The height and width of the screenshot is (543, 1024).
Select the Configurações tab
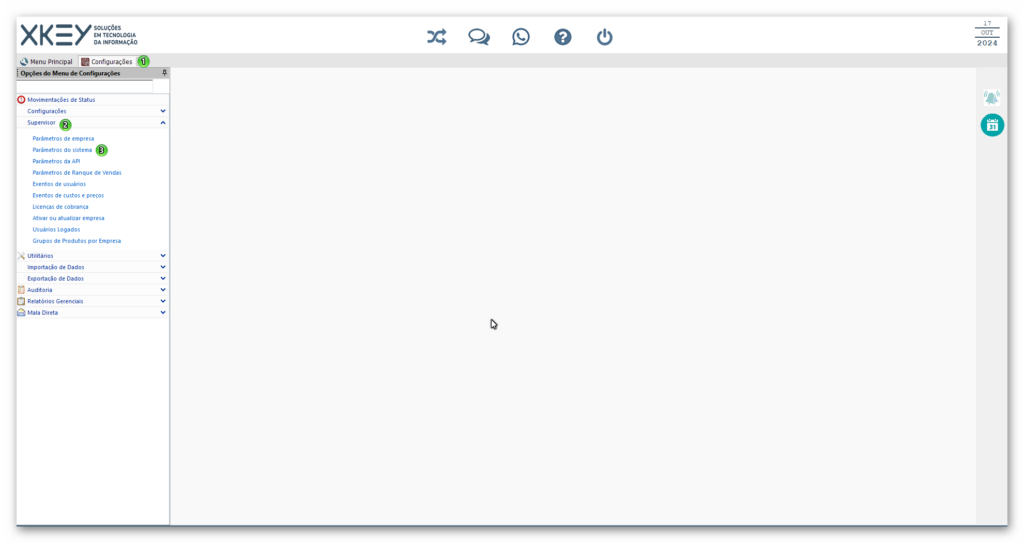107,61
